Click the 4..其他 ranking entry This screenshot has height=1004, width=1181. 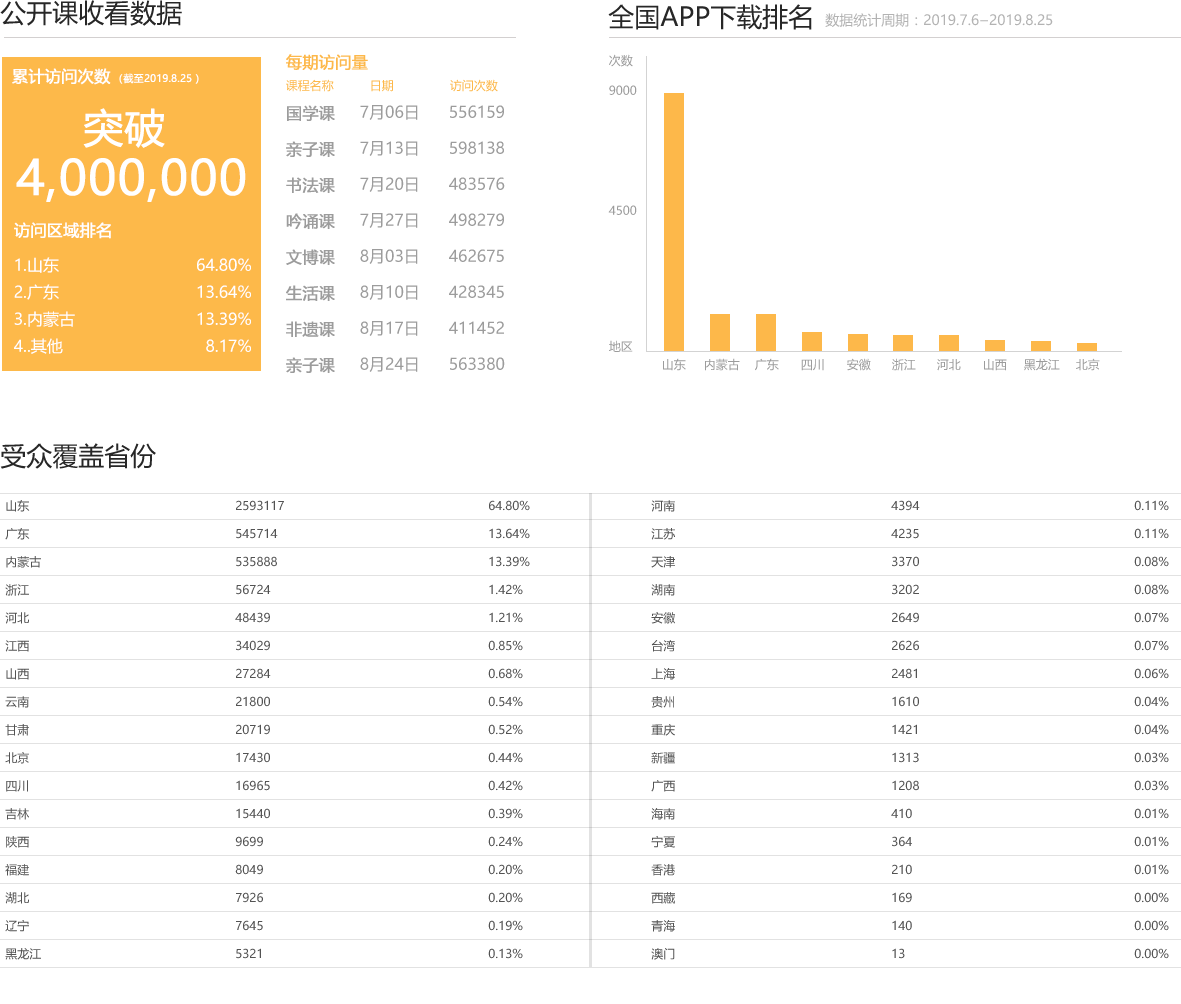pyautogui.click(x=39, y=346)
